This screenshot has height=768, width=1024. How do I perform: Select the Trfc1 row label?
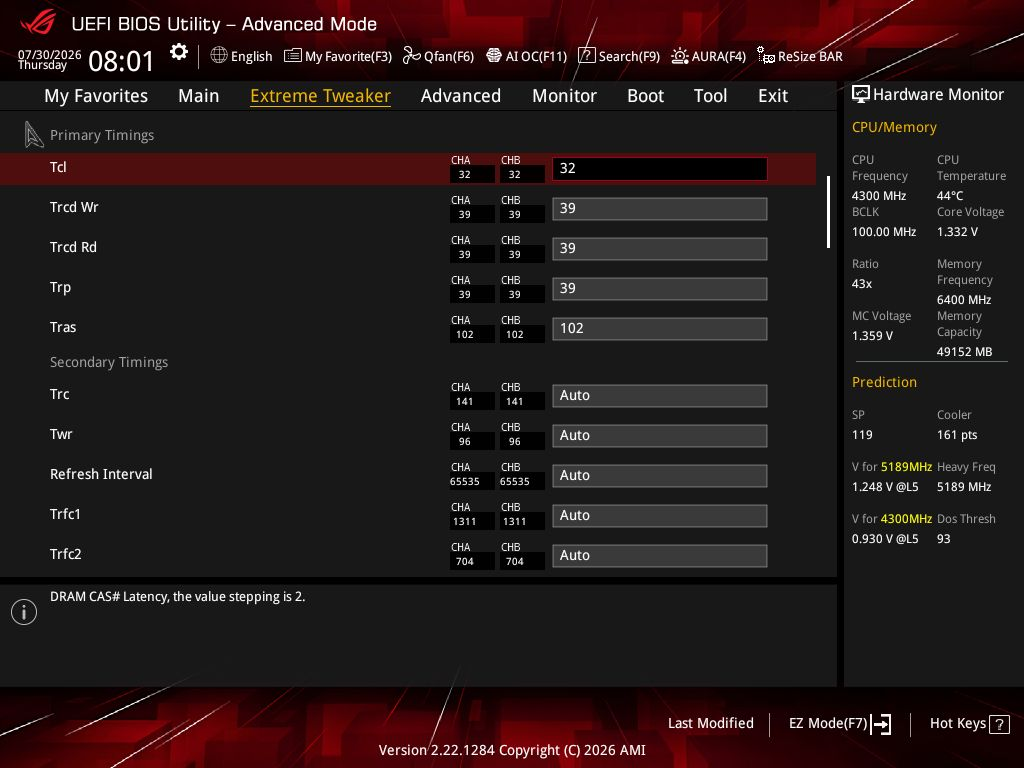[x=65, y=514]
